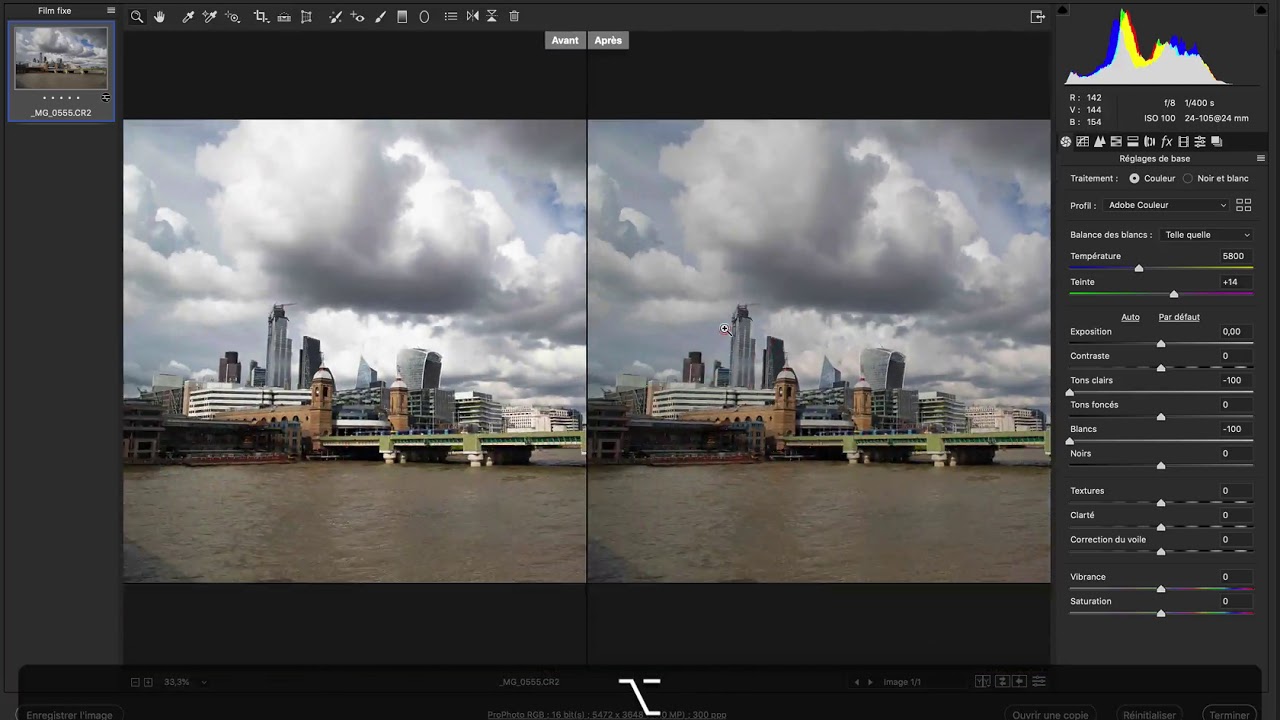Open the Film fixe filmstrip menu
The width and height of the screenshot is (1280, 720).
pyautogui.click(x=111, y=11)
